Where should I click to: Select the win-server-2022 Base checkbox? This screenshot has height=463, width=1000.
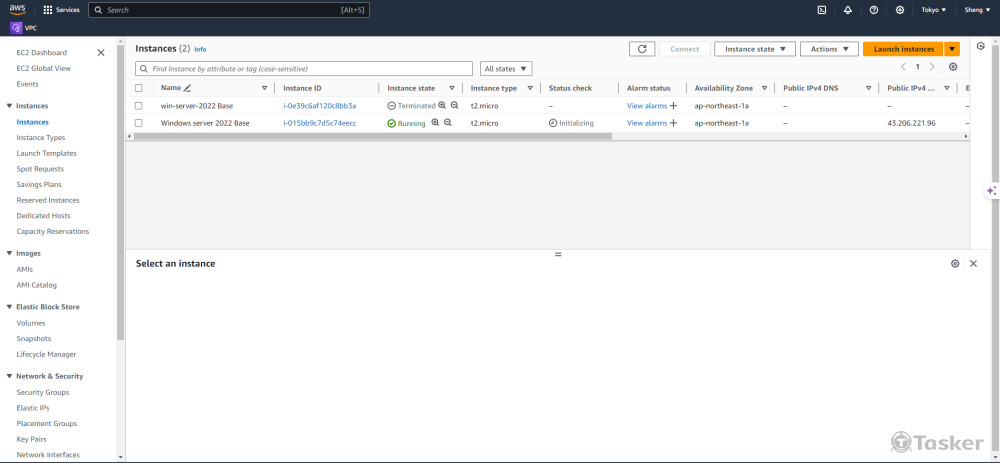pos(139,106)
